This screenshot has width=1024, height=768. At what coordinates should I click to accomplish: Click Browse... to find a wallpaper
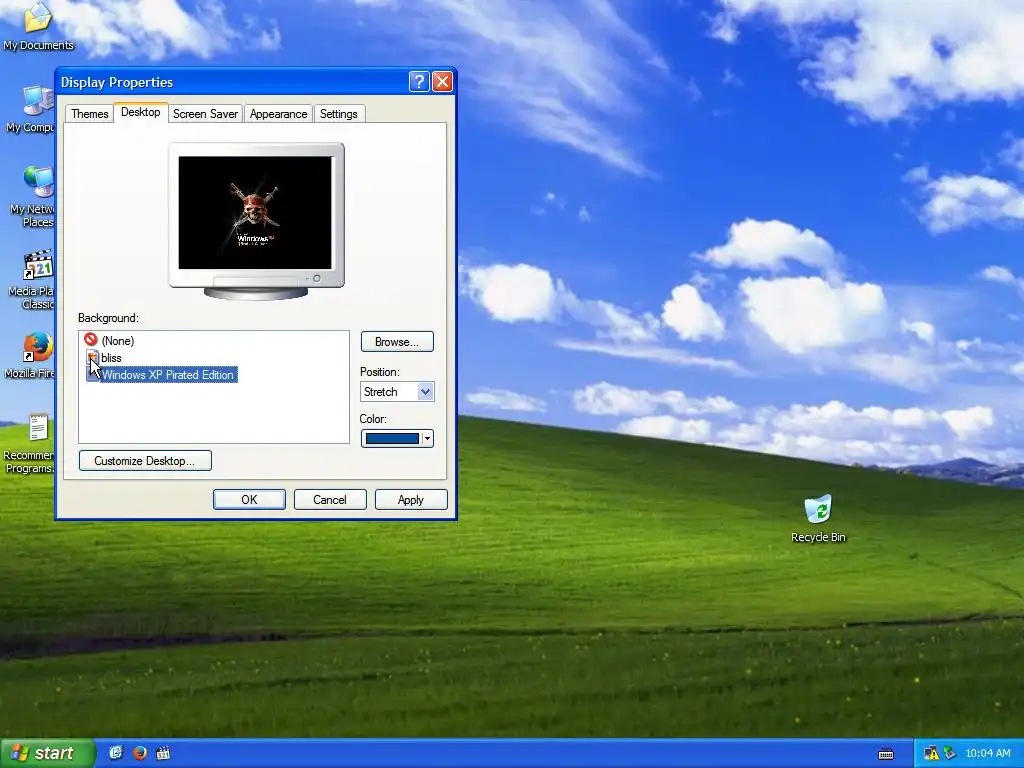pos(396,342)
